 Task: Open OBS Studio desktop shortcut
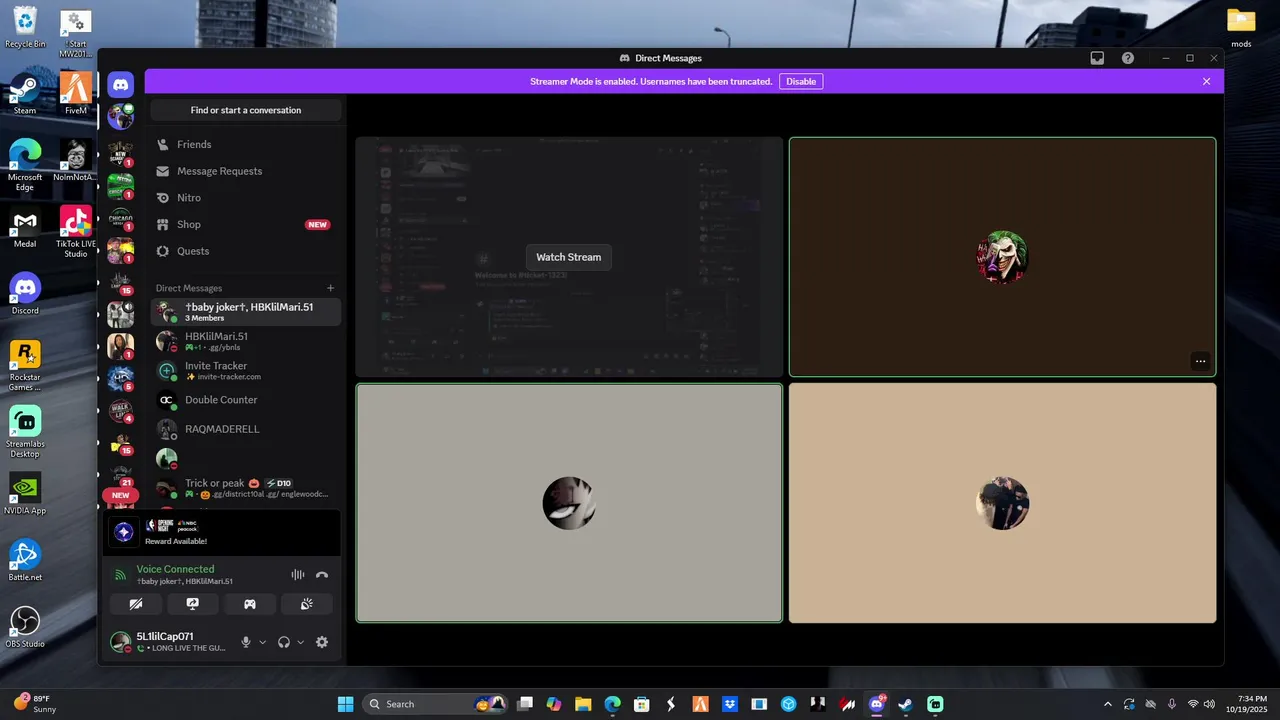point(25,627)
